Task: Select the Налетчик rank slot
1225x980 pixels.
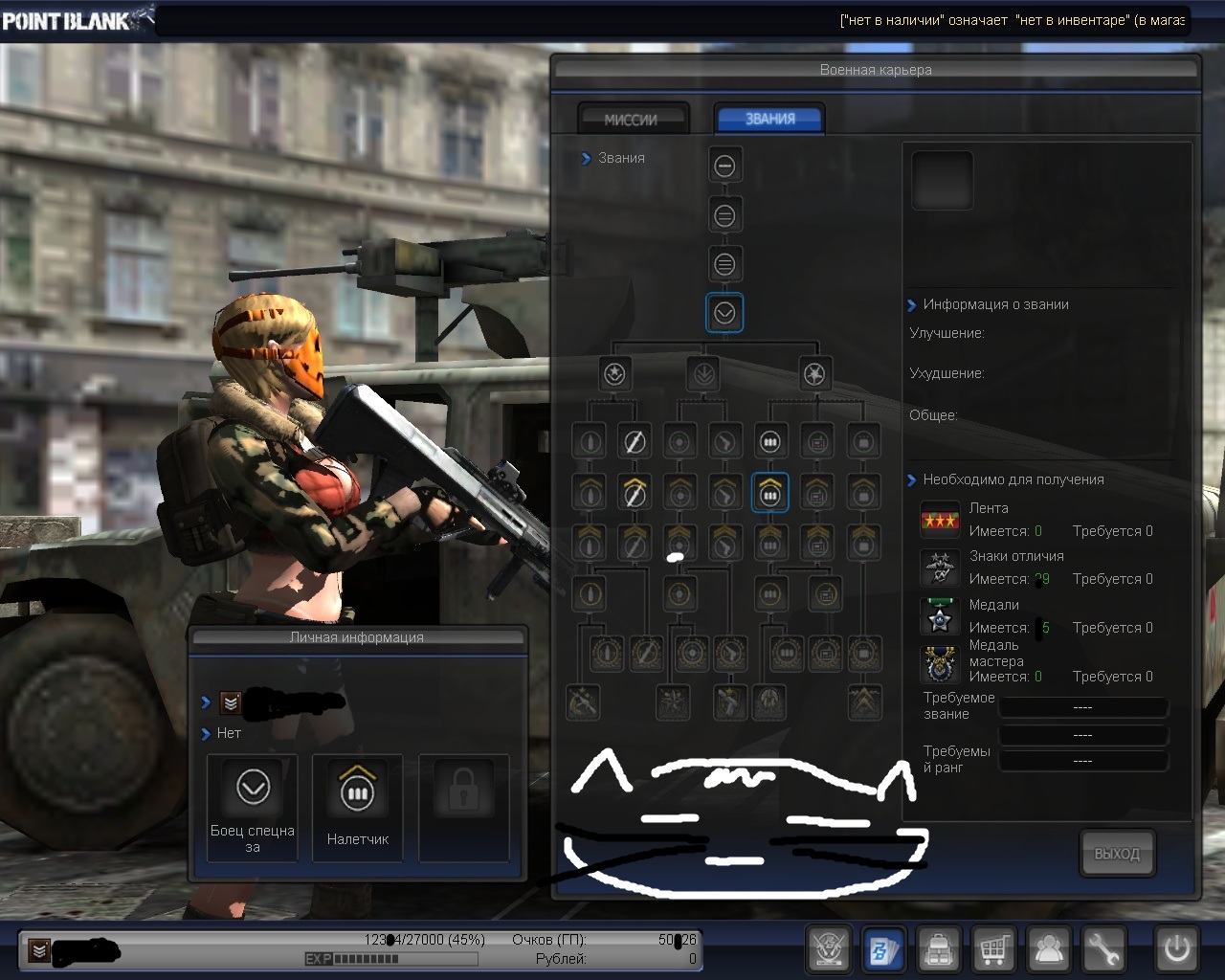Action: pyautogui.click(x=358, y=807)
